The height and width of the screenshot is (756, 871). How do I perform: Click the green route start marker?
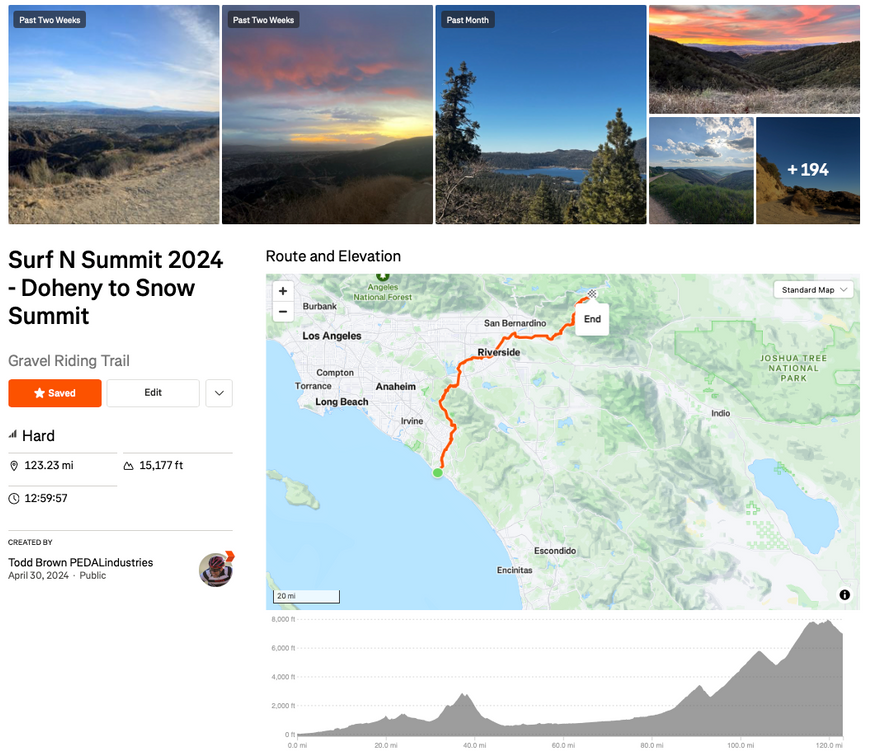(437, 472)
